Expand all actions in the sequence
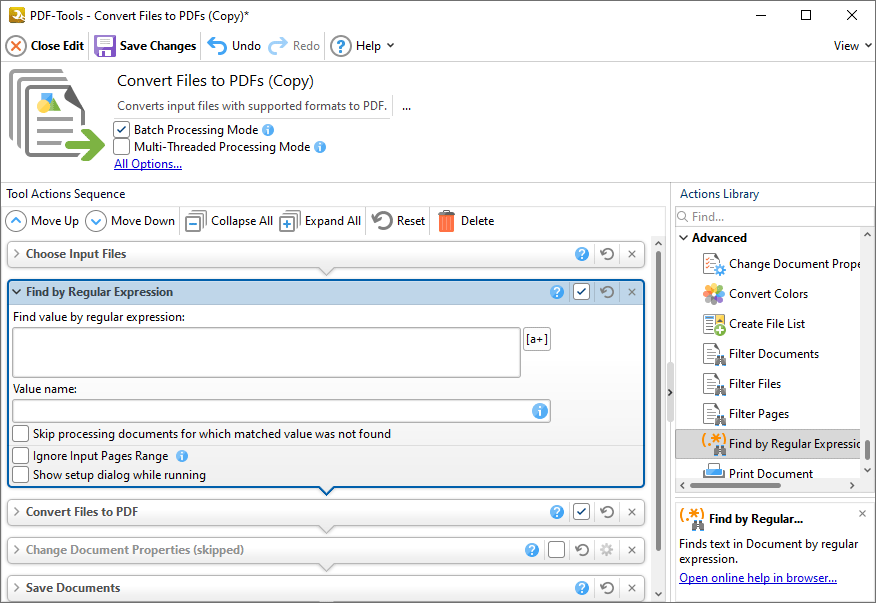This screenshot has width=876, height=603. pyautogui.click(x=320, y=221)
